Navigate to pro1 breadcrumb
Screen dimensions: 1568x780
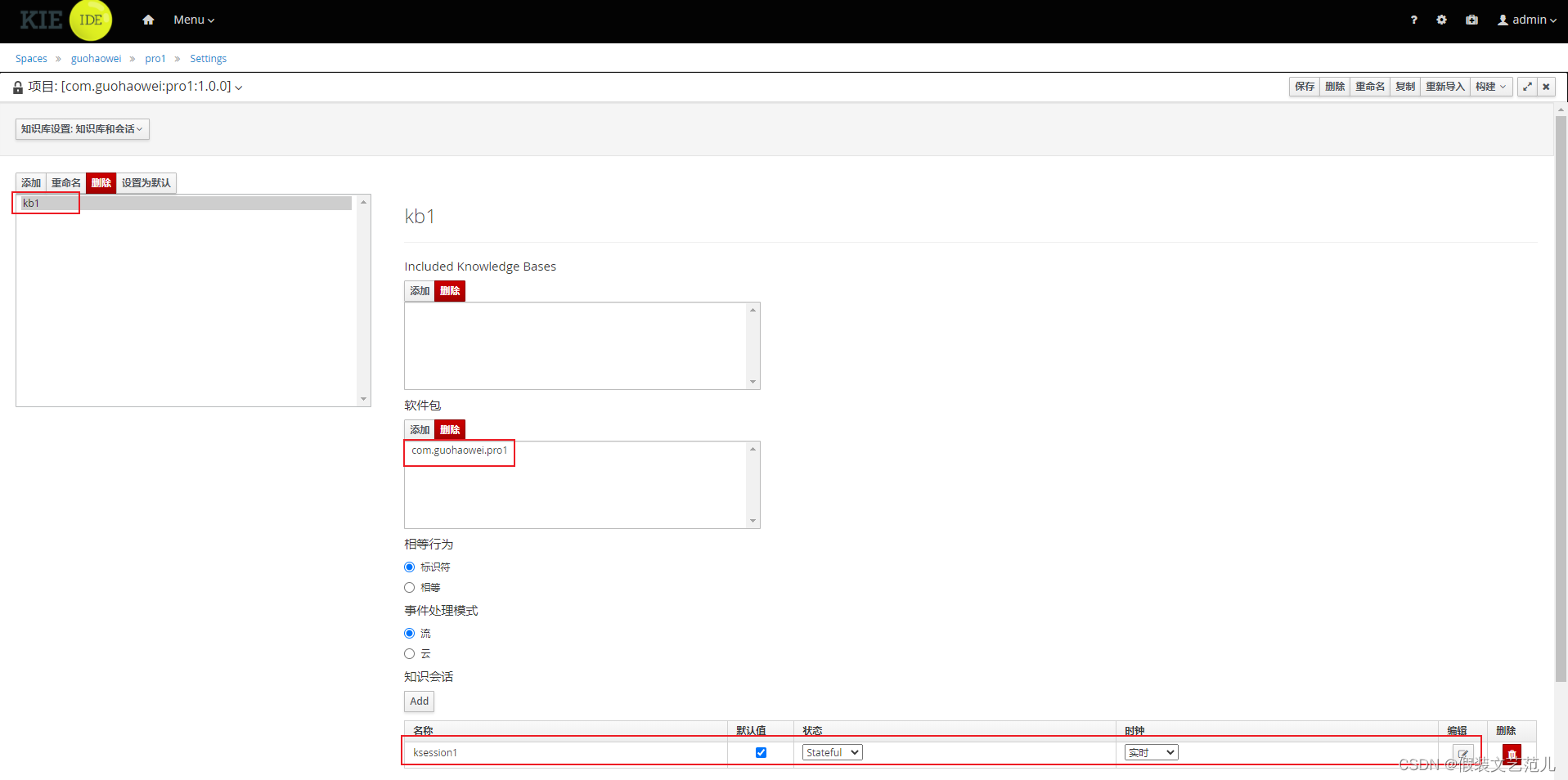155,59
